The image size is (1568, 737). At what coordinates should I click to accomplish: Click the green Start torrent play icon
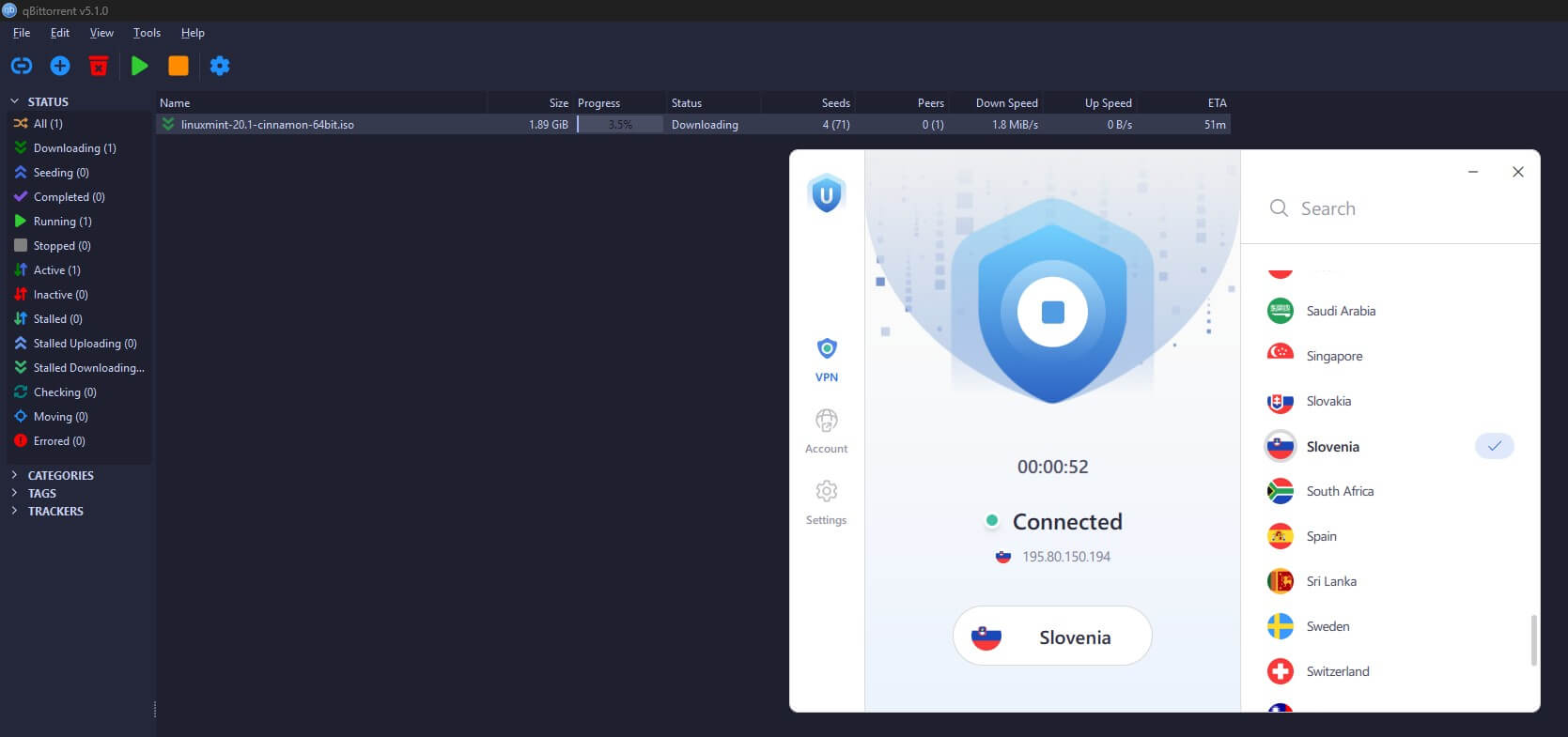pyautogui.click(x=140, y=66)
